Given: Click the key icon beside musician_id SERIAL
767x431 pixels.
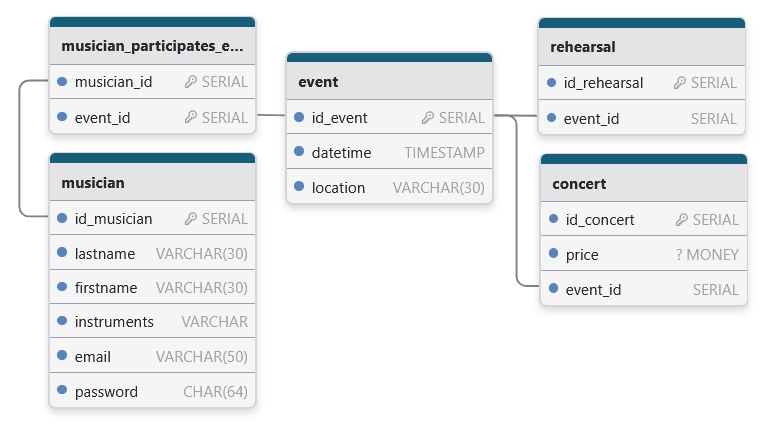Looking at the screenshot, I should (x=191, y=82).
